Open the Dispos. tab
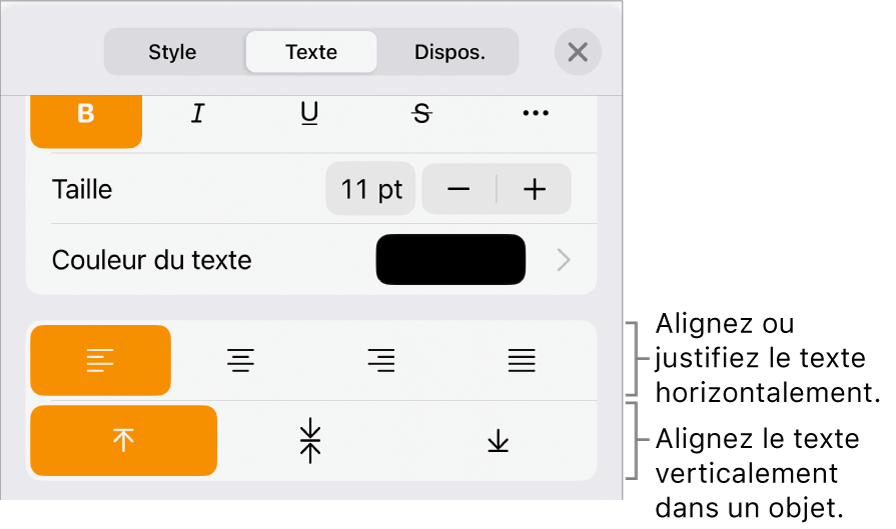The image size is (896, 529). tap(450, 52)
